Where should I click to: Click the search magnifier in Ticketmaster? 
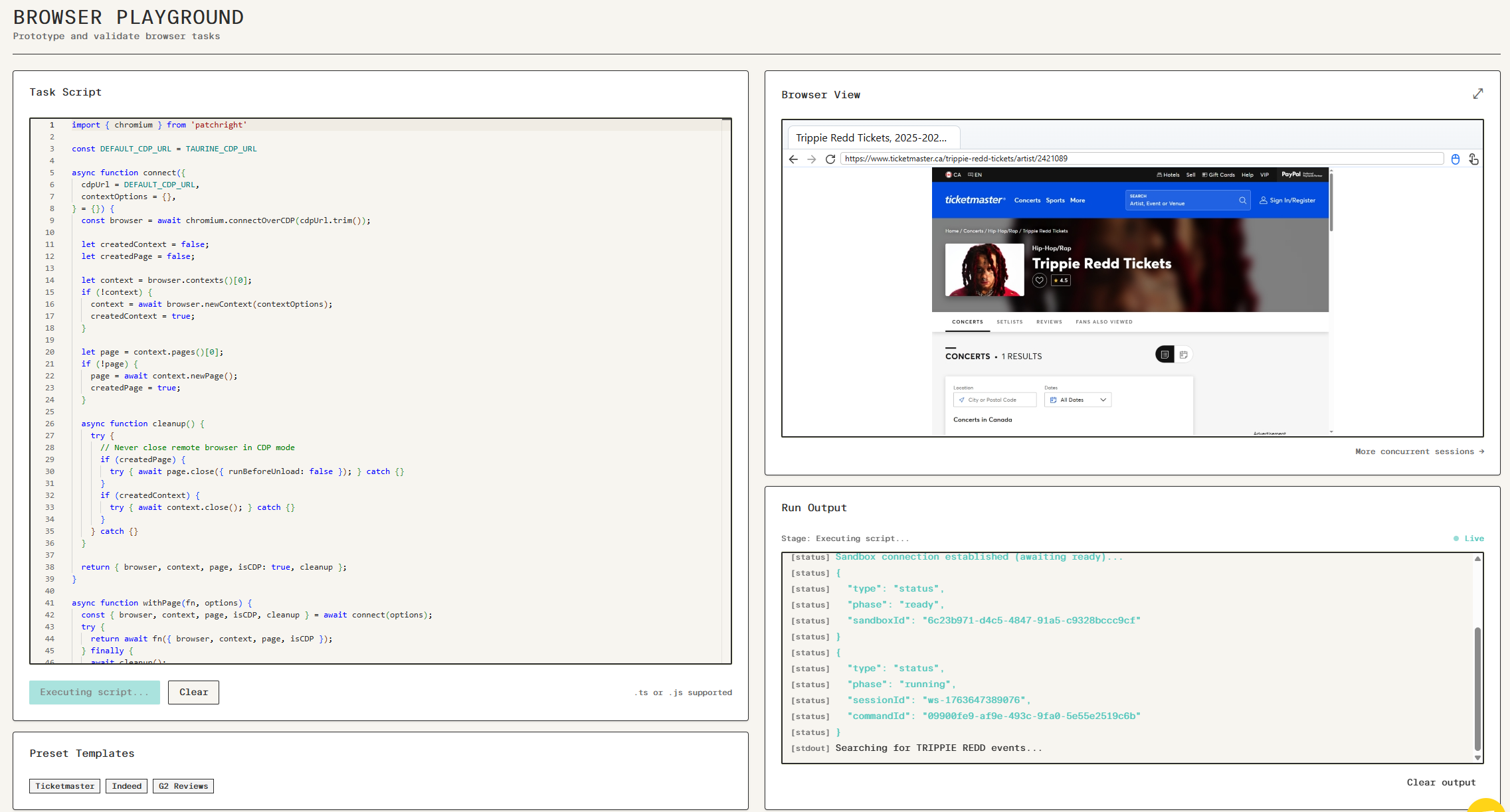click(x=1243, y=201)
